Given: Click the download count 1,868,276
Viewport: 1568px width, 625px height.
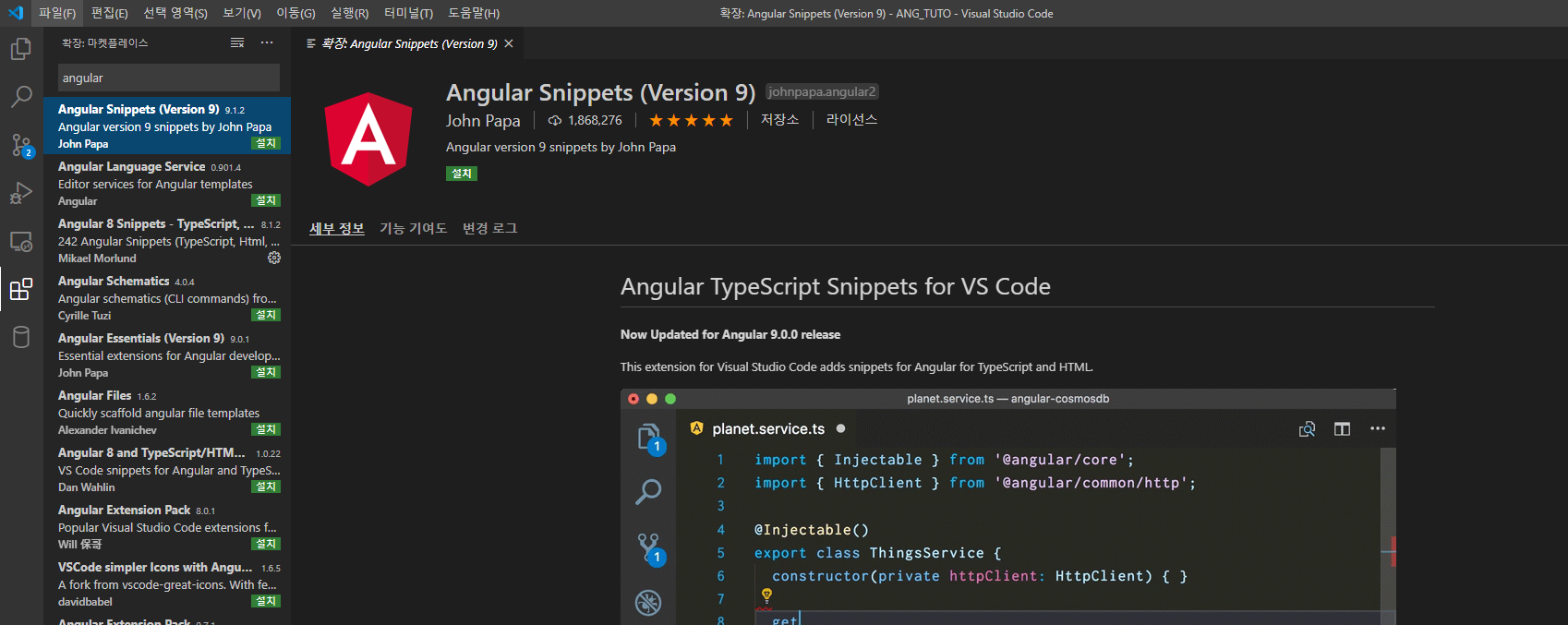Looking at the screenshot, I should point(585,120).
